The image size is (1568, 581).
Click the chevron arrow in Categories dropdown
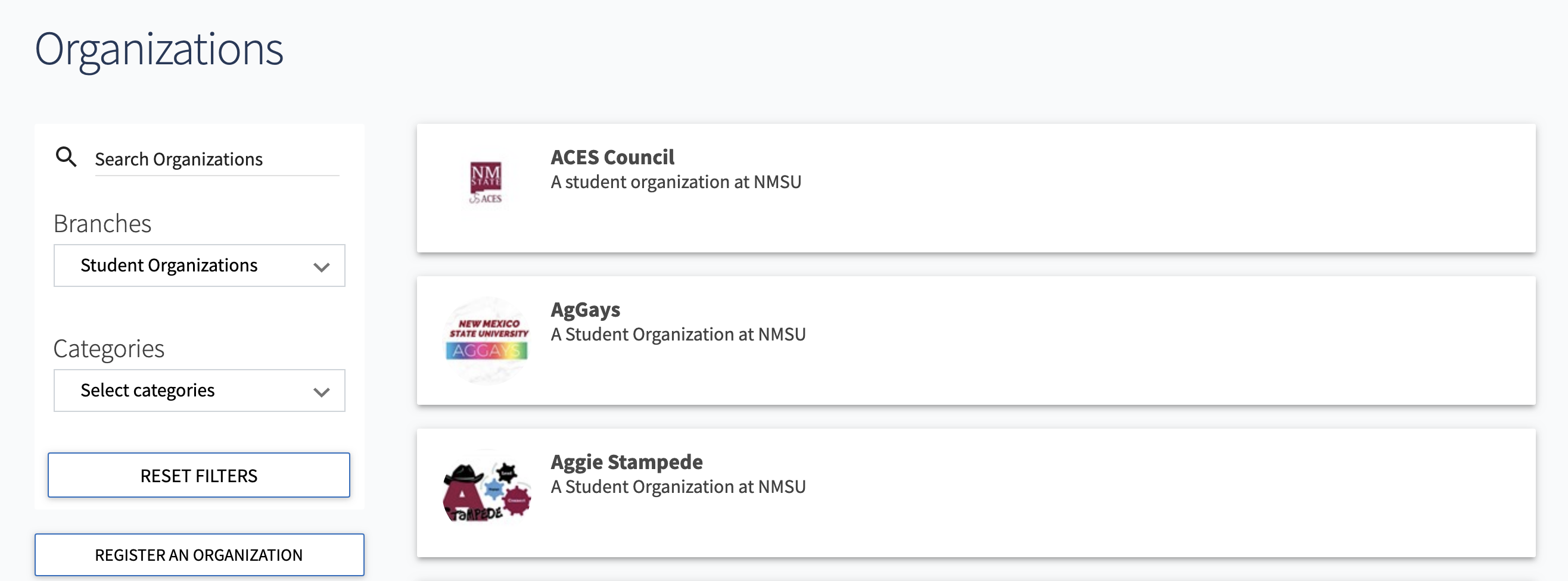pyautogui.click(x=321, y=392)
